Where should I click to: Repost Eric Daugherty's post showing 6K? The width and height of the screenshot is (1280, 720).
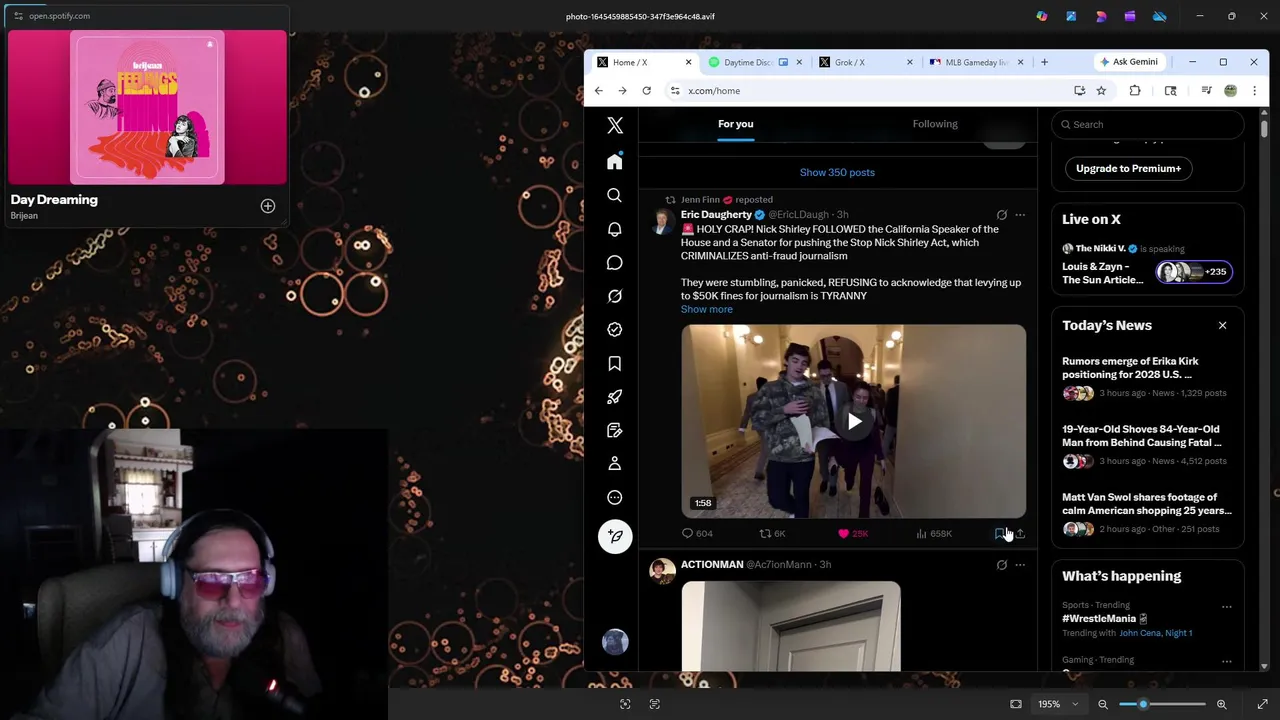772,534
